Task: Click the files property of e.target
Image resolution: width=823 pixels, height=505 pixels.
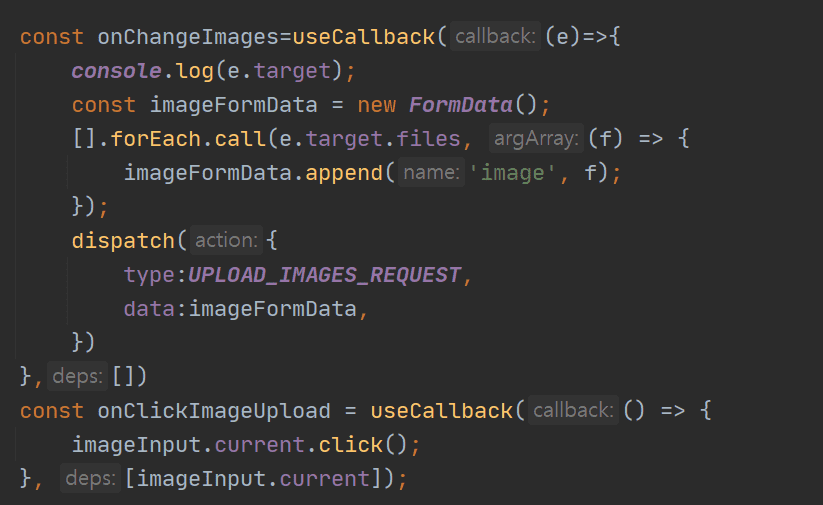Action: click(x=429, y=139)
